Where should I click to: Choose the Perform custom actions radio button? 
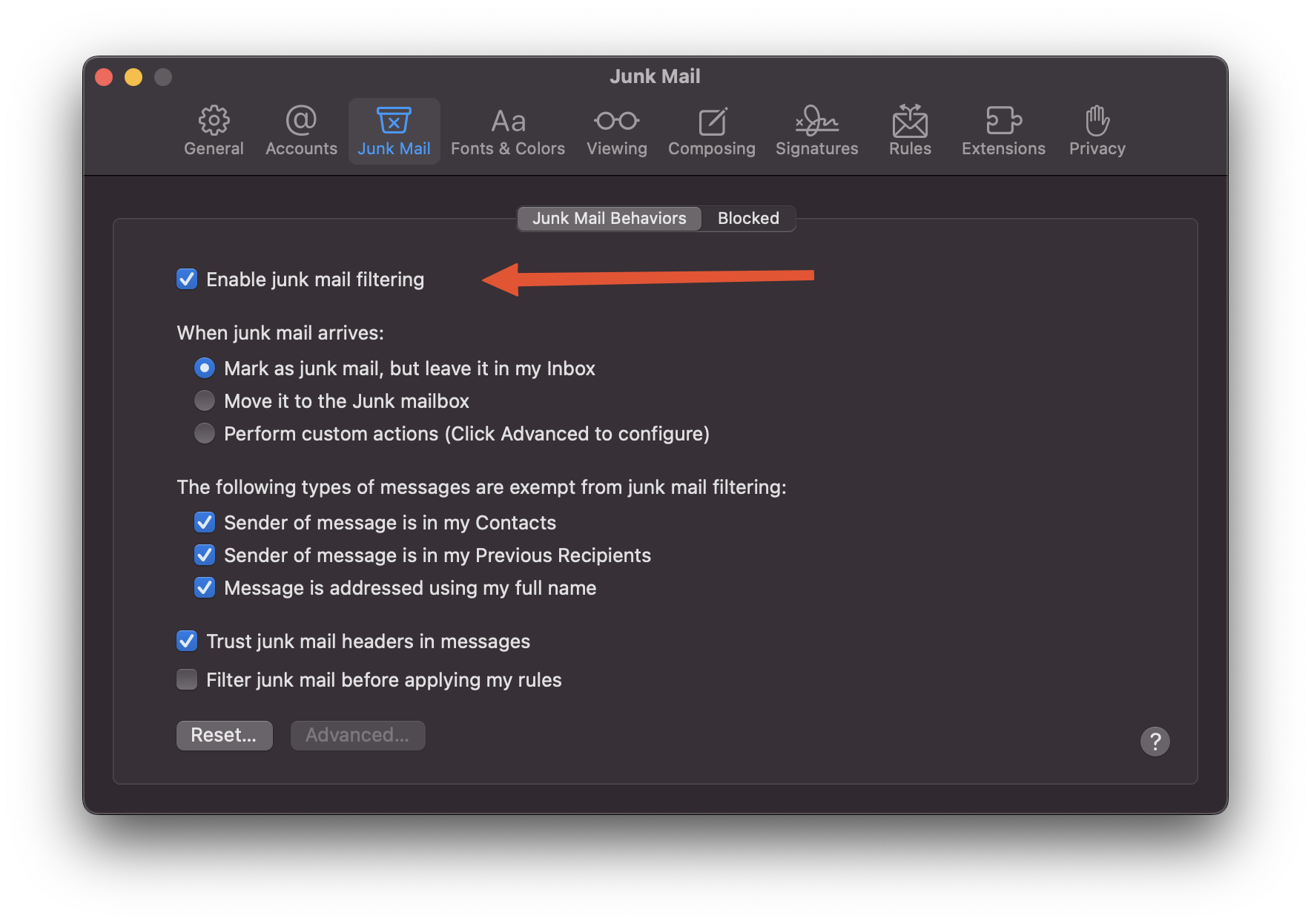coord(205,434)
